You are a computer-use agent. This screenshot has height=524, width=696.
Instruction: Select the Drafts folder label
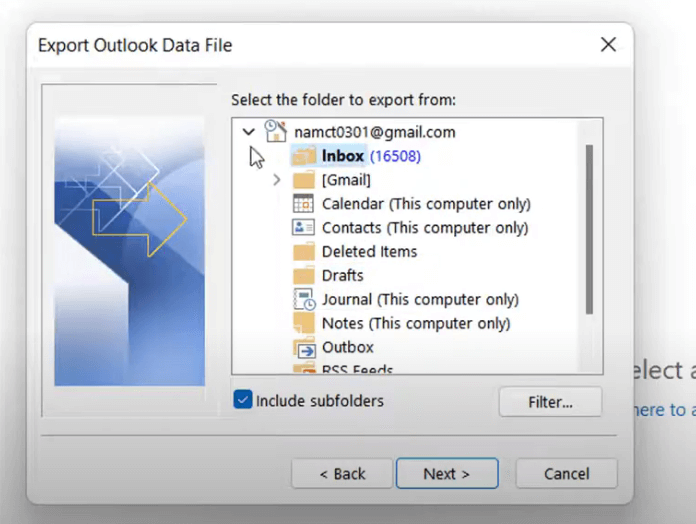342,275
